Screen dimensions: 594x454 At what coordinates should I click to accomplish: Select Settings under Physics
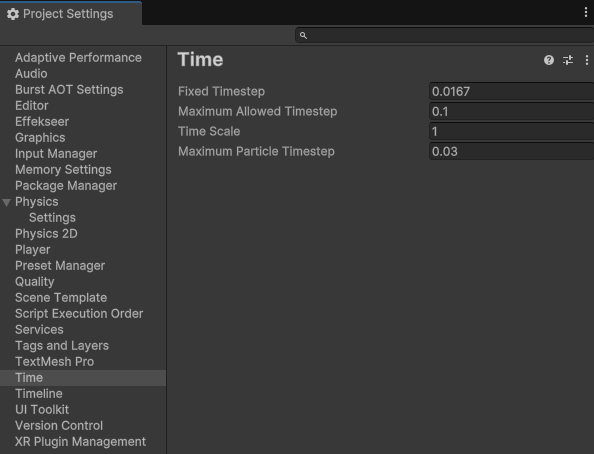coord(52,218)
